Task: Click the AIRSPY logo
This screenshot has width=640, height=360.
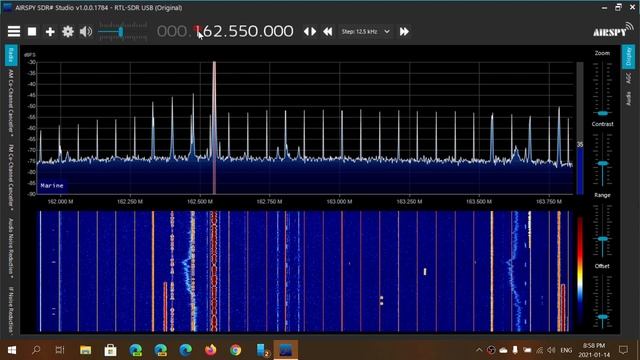Action: point(613,29)
